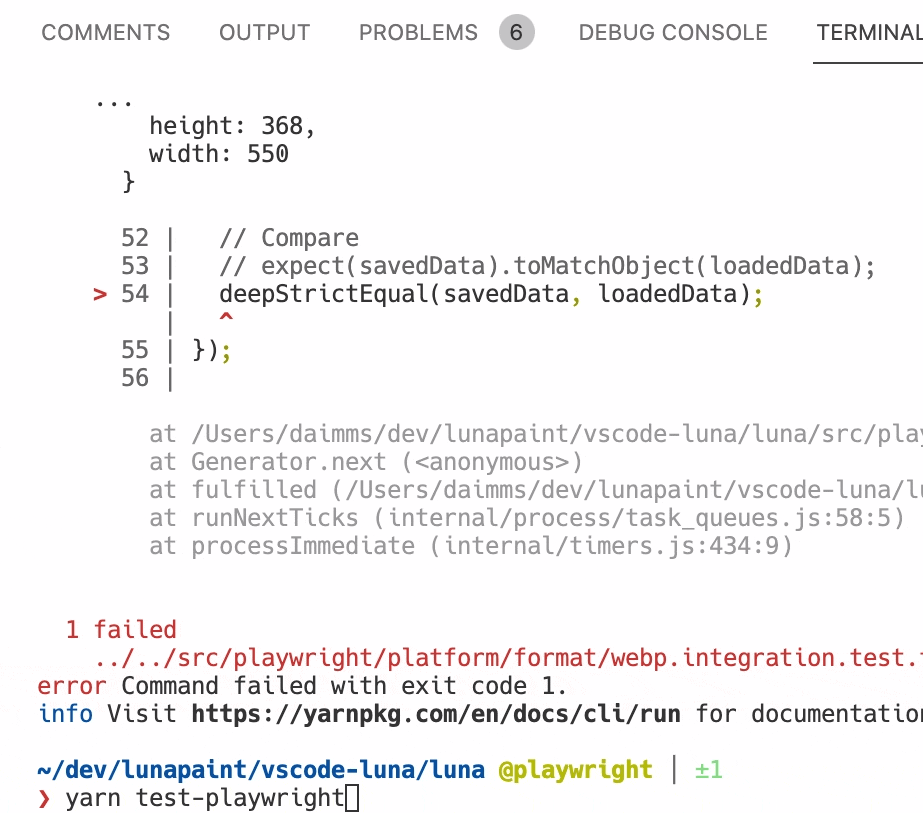Switch to the PROBLEMS tab
923x813 pixels.
point(418,32)
